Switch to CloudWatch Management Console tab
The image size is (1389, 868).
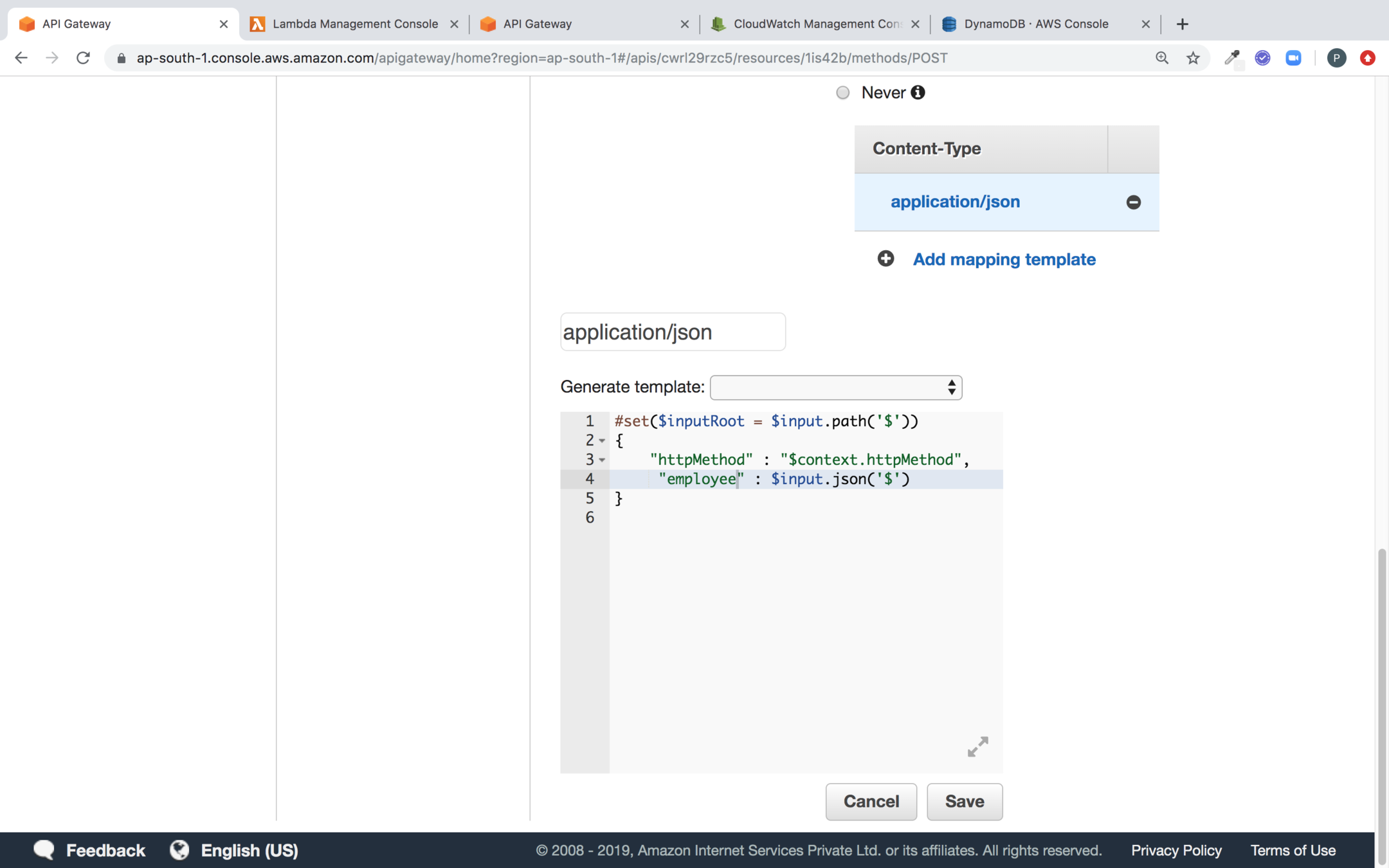pyautogui.click(x=815, y=24)
